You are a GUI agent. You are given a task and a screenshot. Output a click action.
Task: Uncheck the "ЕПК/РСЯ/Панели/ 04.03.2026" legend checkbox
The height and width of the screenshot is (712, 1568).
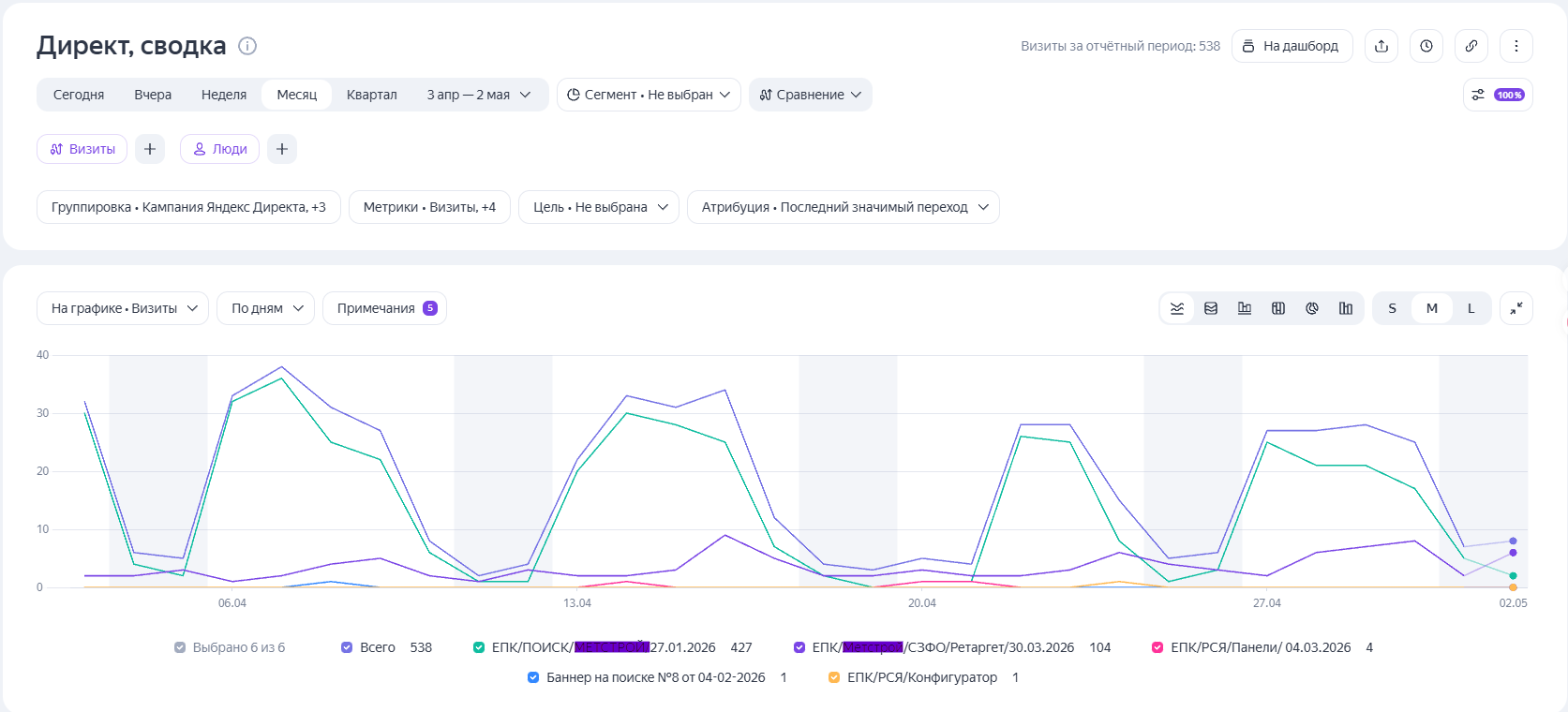(1157, 647)
